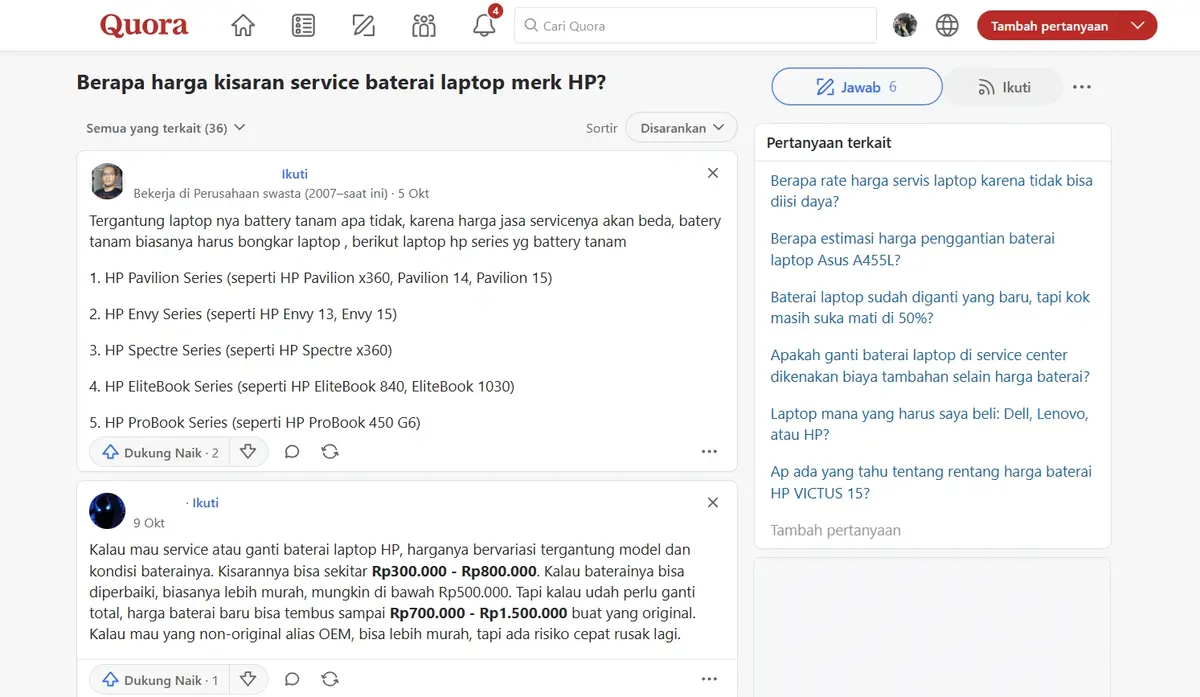Open comments on the first answer
This screenshot has height=697, width=1200.
[292, 452]
